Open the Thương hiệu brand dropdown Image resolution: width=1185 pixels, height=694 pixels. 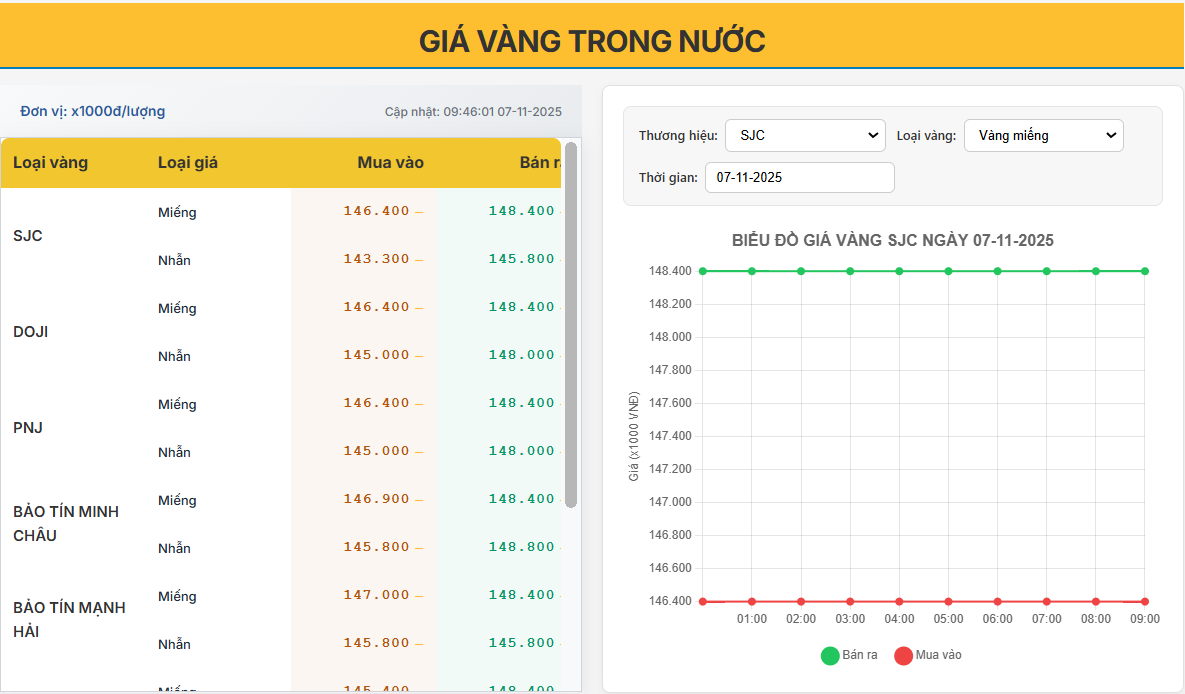pyautogui.click(x=804, y=135)
